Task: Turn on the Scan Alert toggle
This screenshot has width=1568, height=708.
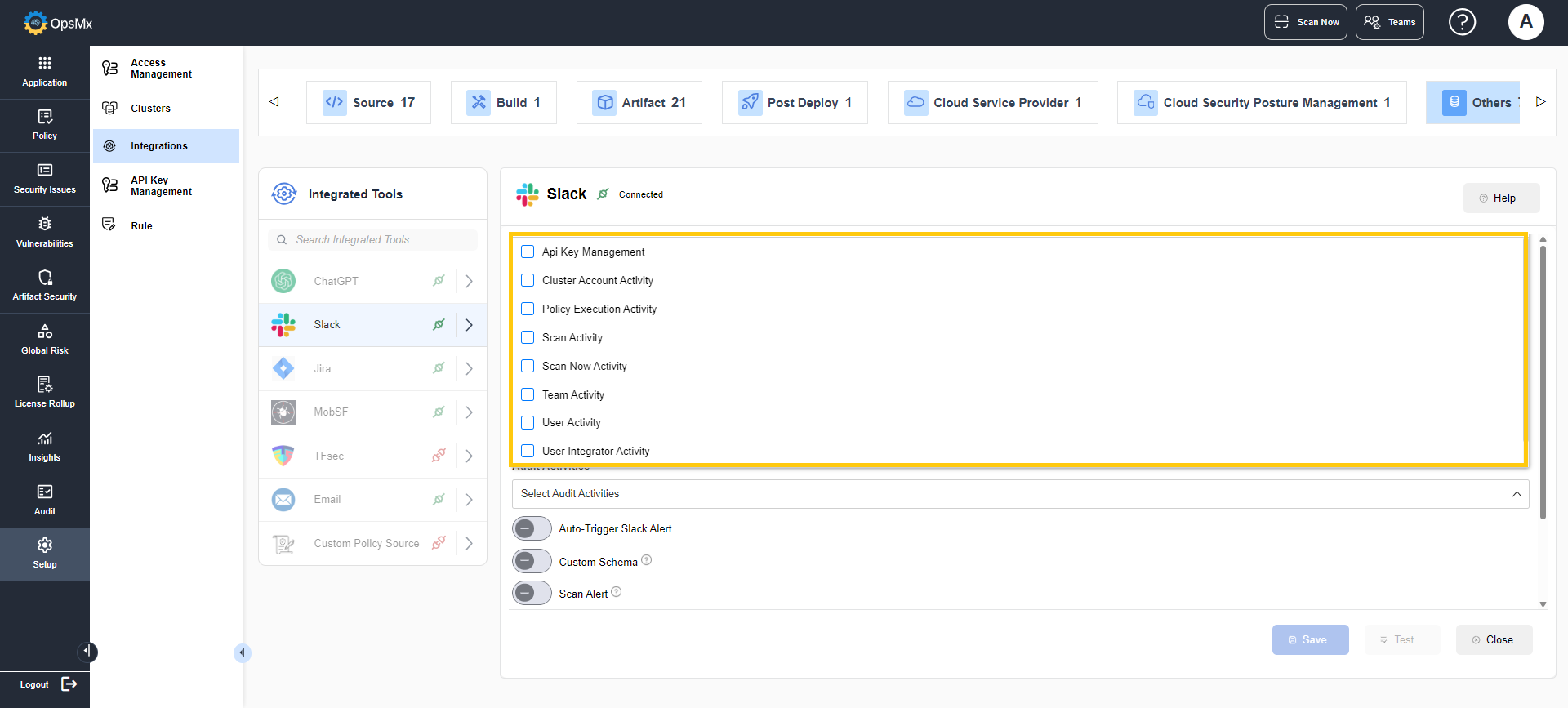Action: pos(532,593)
